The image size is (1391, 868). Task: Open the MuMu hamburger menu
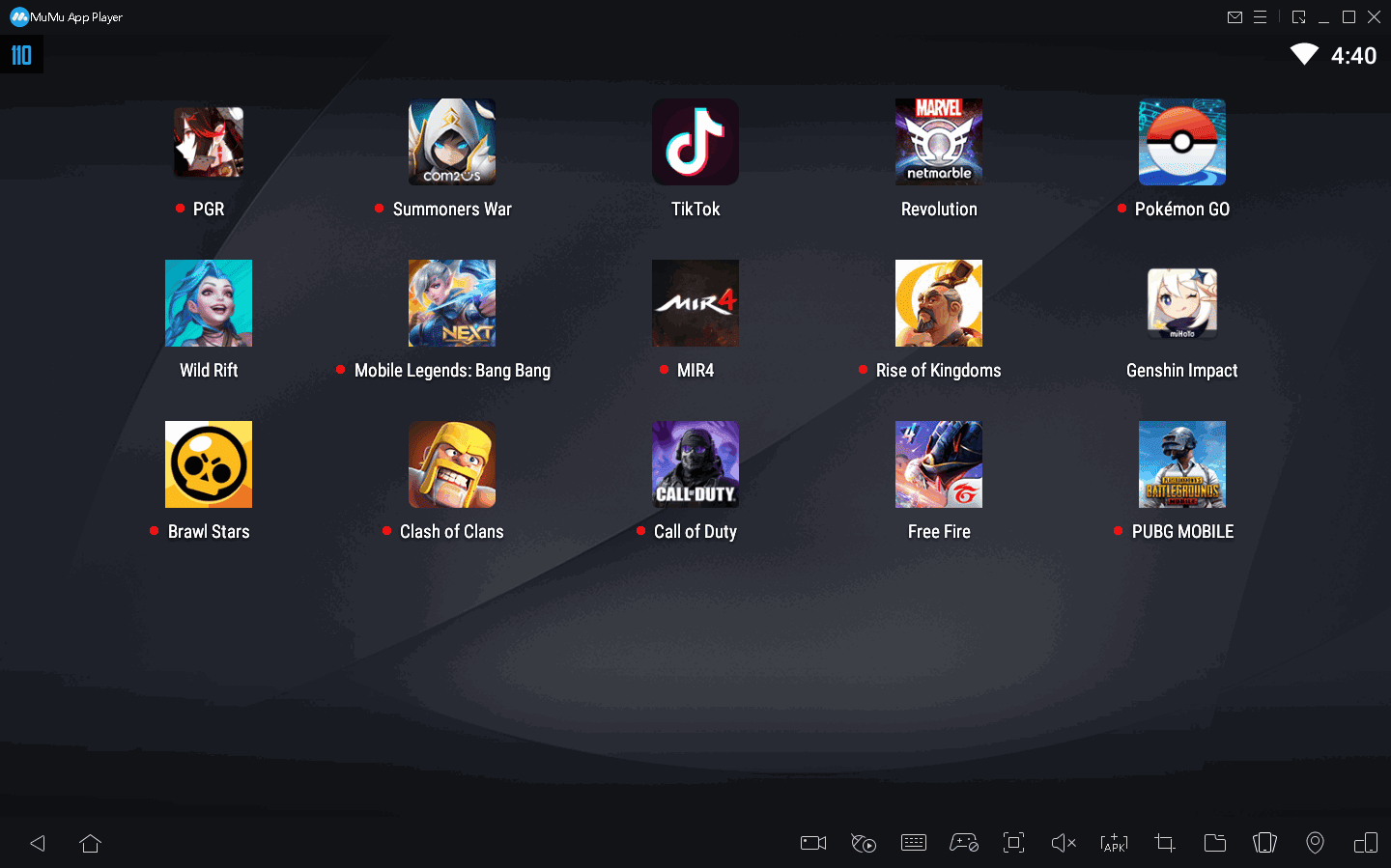coord(1260,17)
